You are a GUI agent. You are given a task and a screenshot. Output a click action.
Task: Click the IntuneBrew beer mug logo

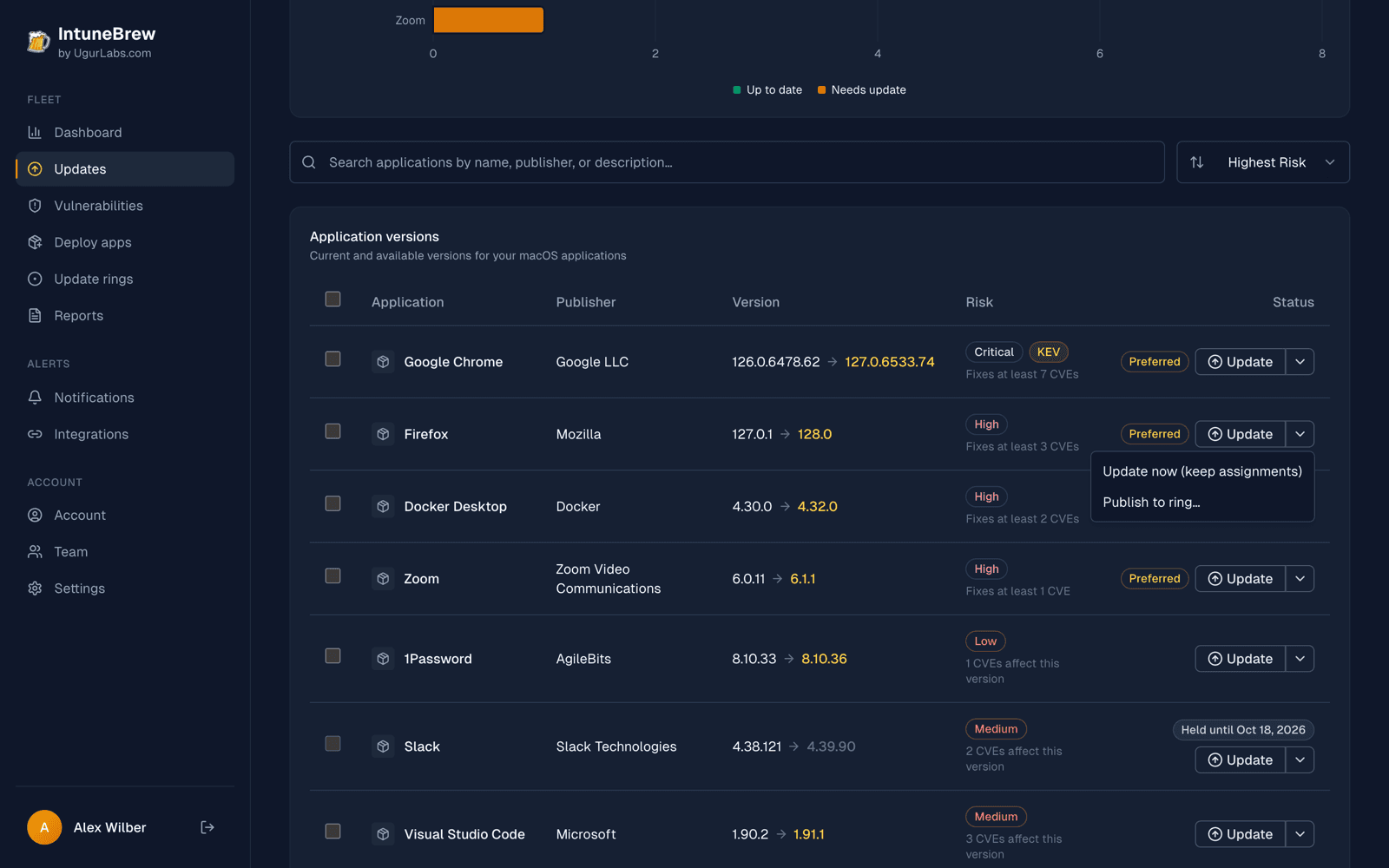pyautogui.click(x=38, y=41)
